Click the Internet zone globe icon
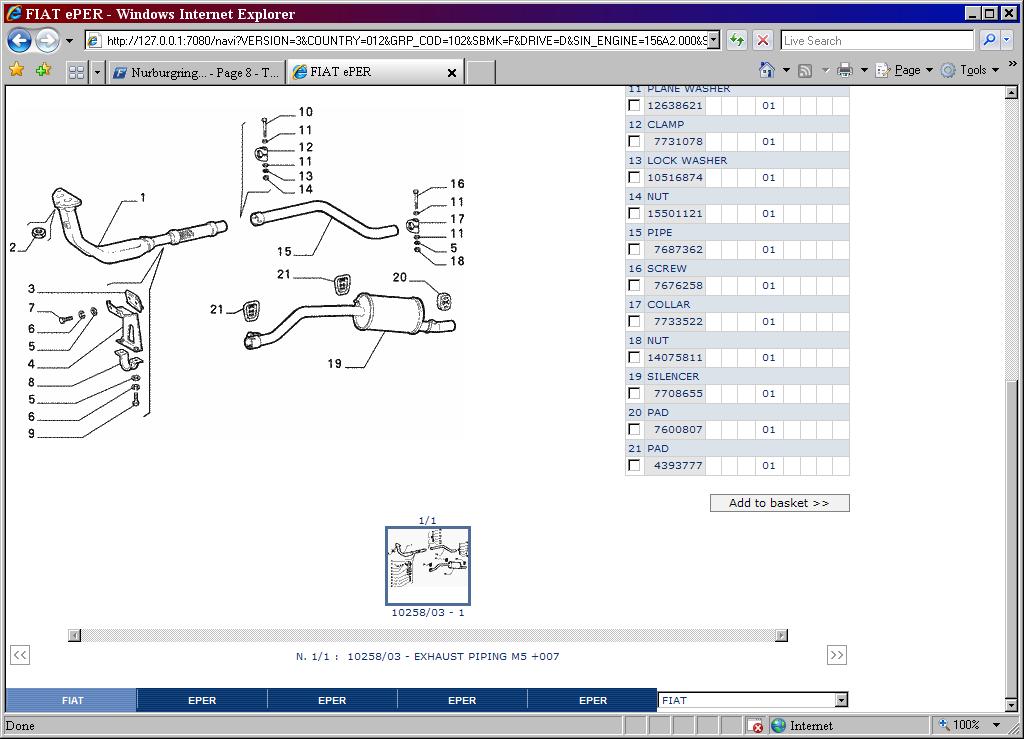 [778, 725]
